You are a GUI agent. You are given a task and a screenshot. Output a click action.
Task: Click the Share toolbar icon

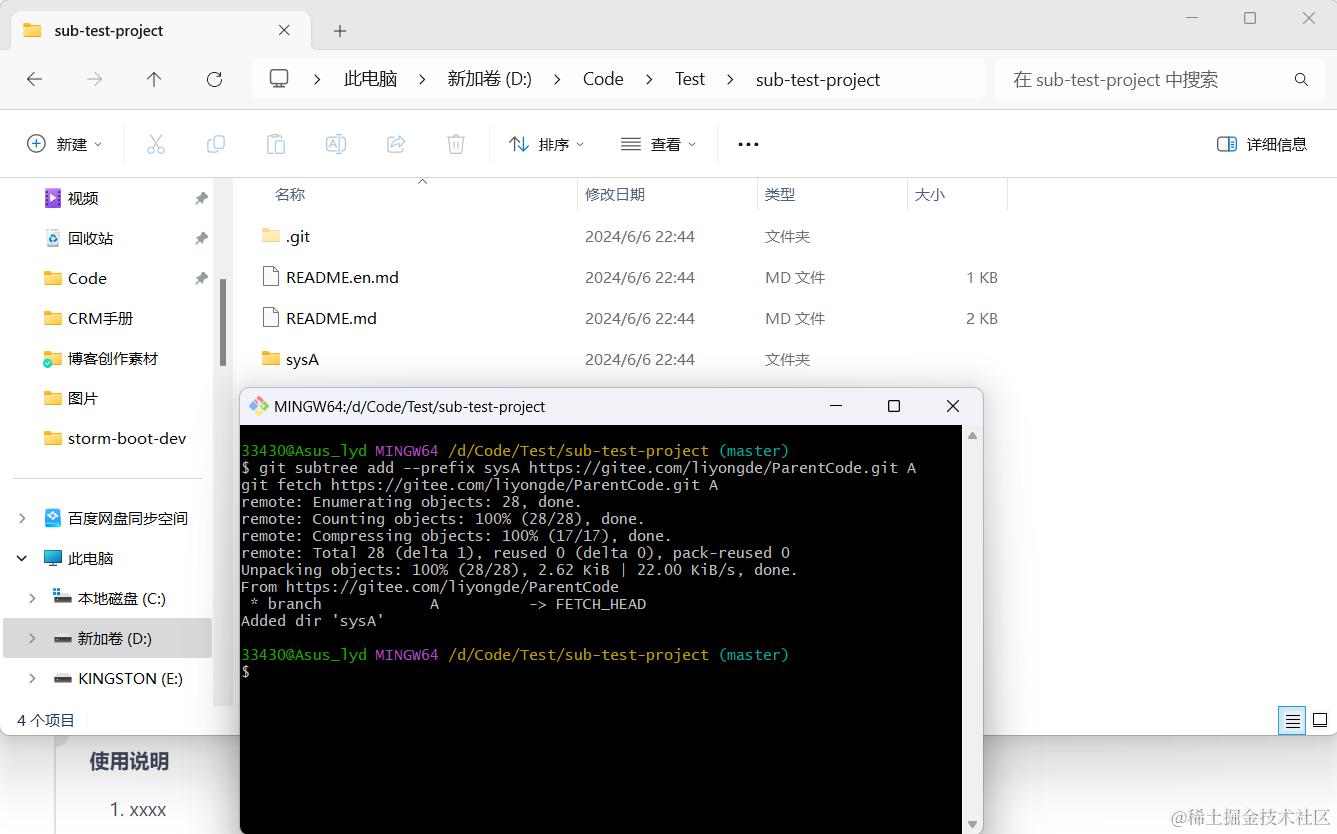click(x=396, y=144)
